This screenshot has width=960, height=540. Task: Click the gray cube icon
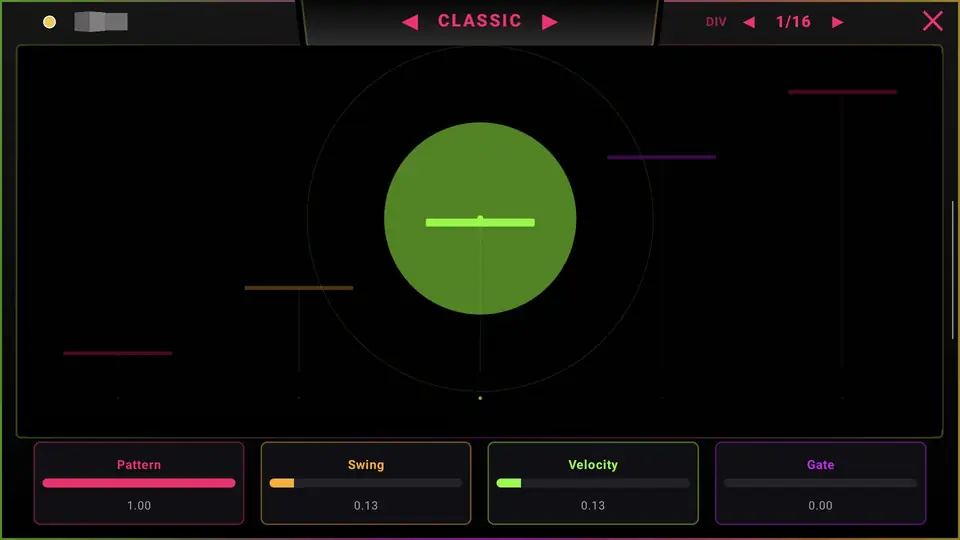[x=101, y=21]
